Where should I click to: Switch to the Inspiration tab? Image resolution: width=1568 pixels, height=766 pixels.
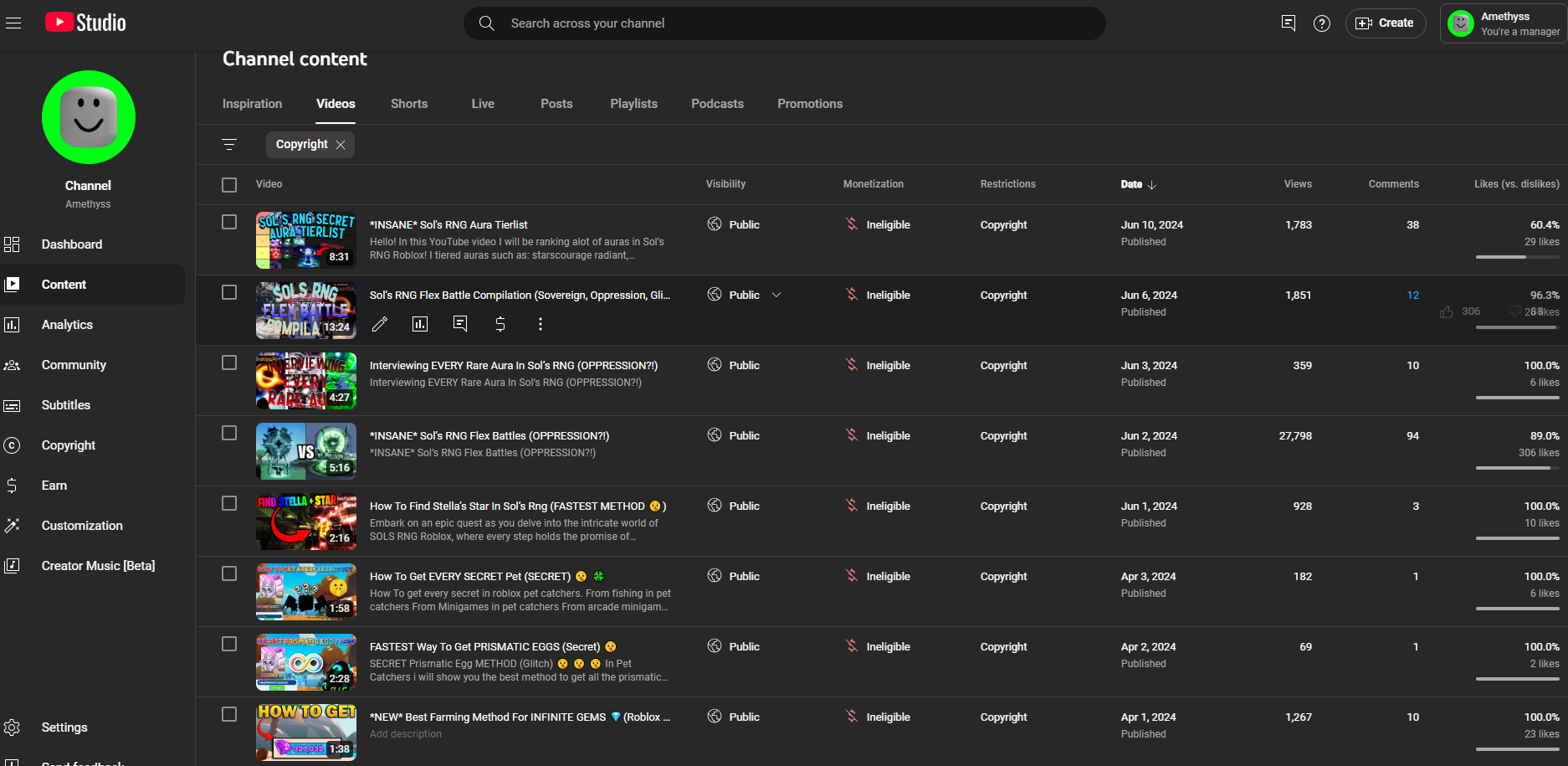(x=252, y=104)
